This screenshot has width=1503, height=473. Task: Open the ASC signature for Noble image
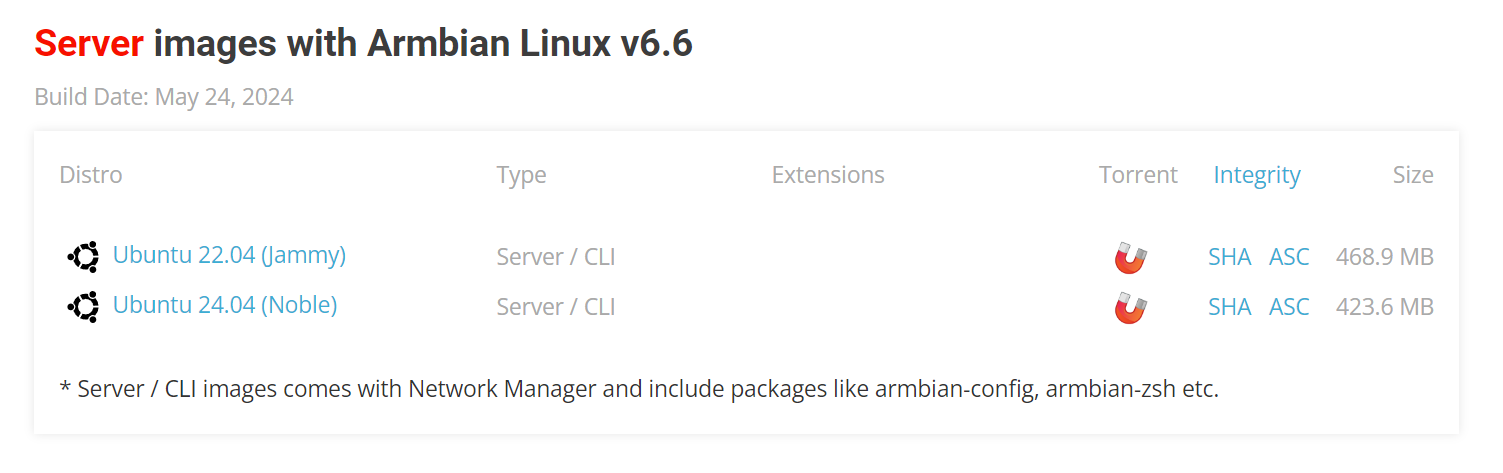pyautogui.click(x=1289, y=307)
